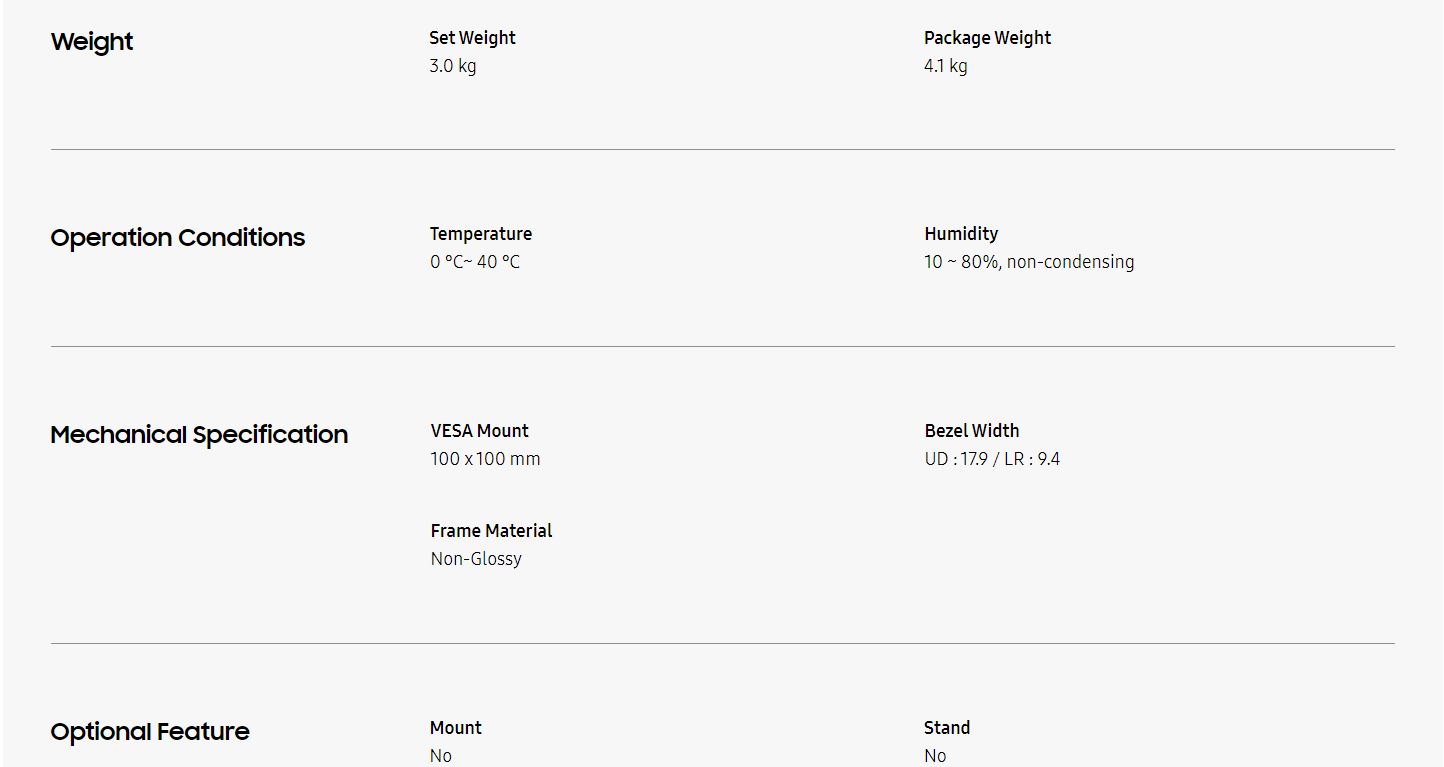
Task: Click the UD : 17.9 / LR : 9.4 value
Action: coord(992,459)
